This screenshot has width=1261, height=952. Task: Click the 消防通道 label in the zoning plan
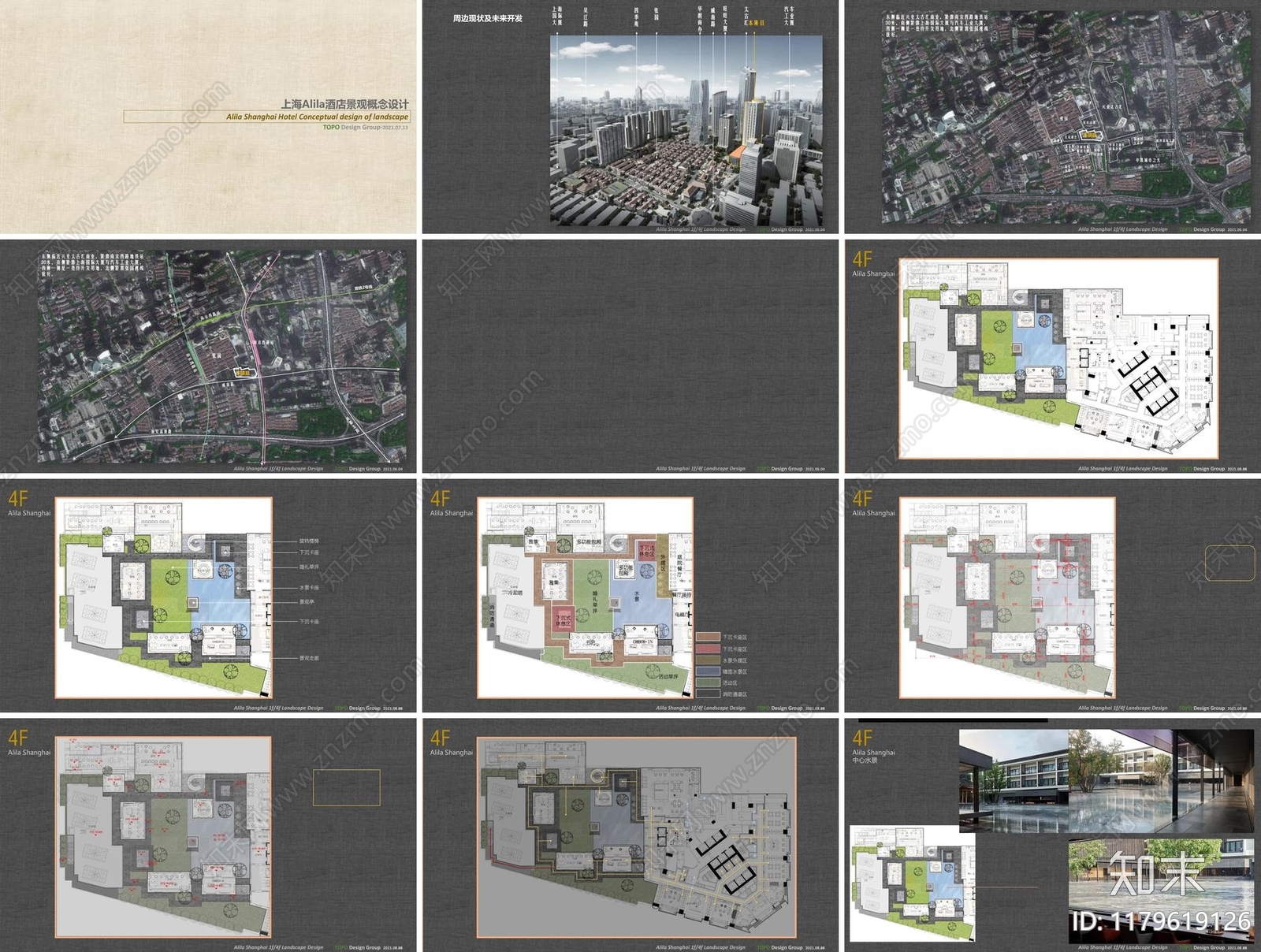[x=492, y=615]
